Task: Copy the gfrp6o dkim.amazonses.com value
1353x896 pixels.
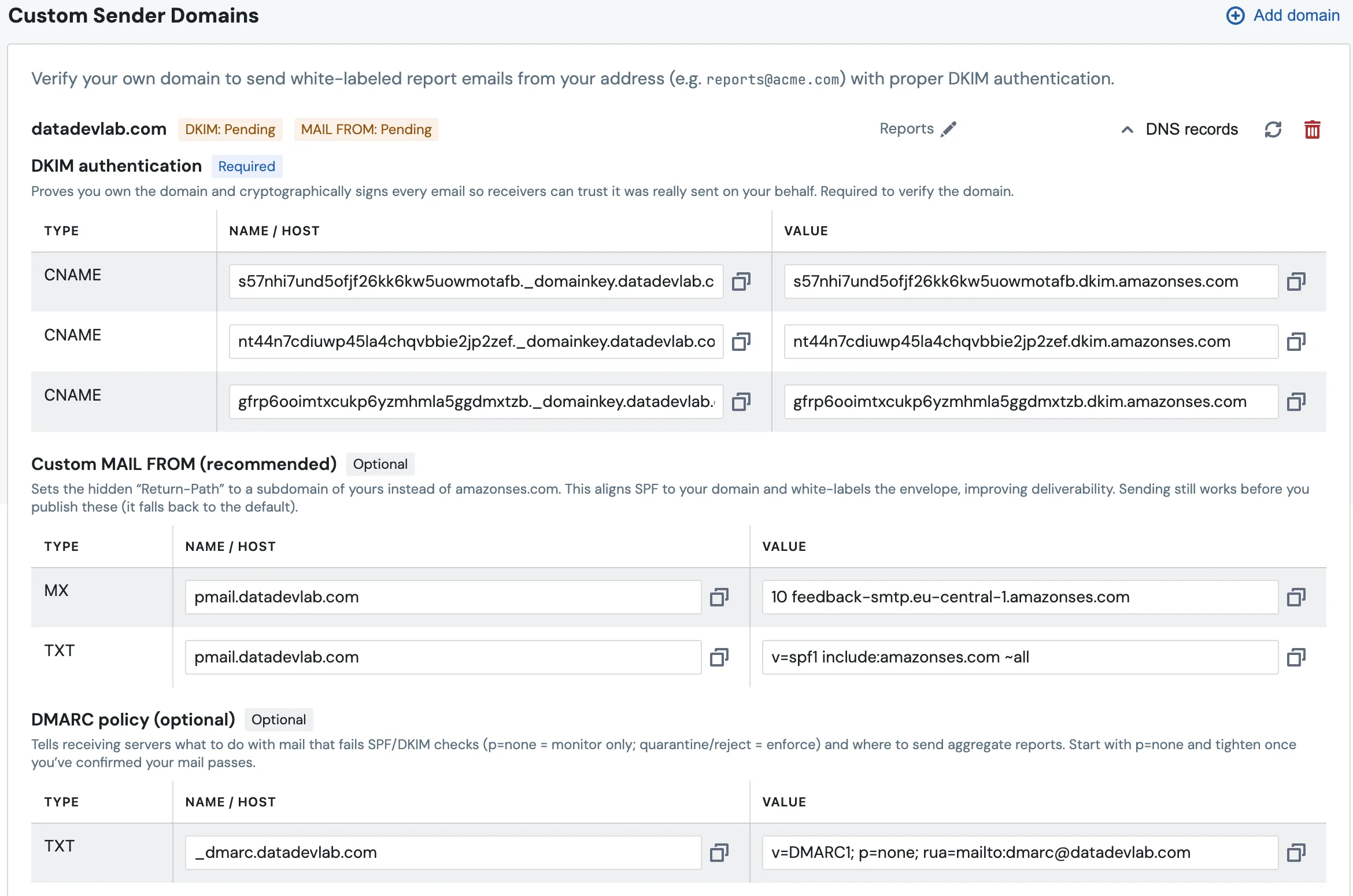Action: [1296, 402]
